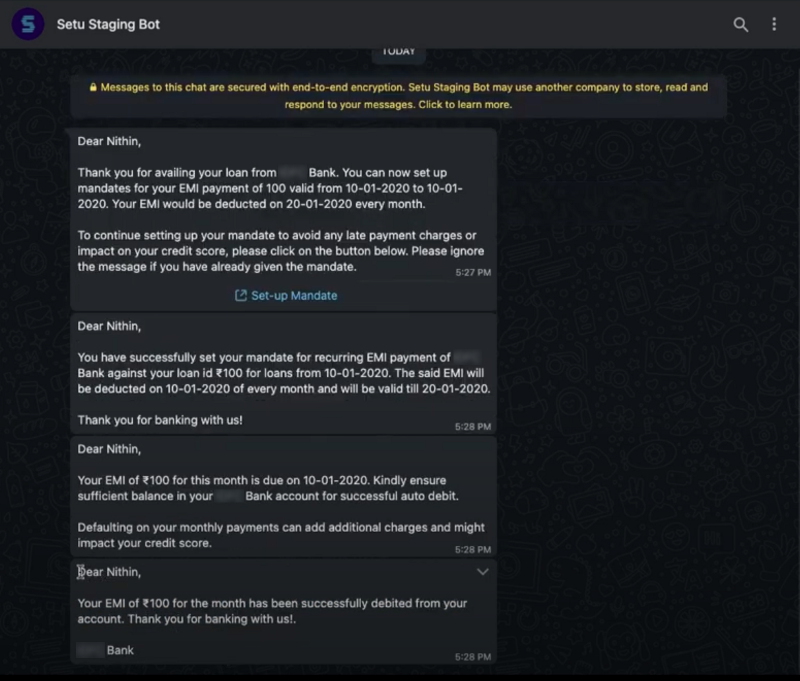The width and height of the screenshot is (800, 681).
Task: Click the 5:27 PM message timestamp
Action: 474,272
